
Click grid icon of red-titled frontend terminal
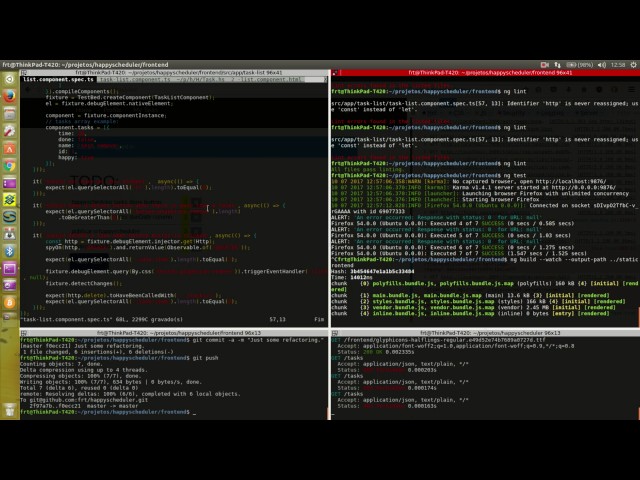click(335, 73)
